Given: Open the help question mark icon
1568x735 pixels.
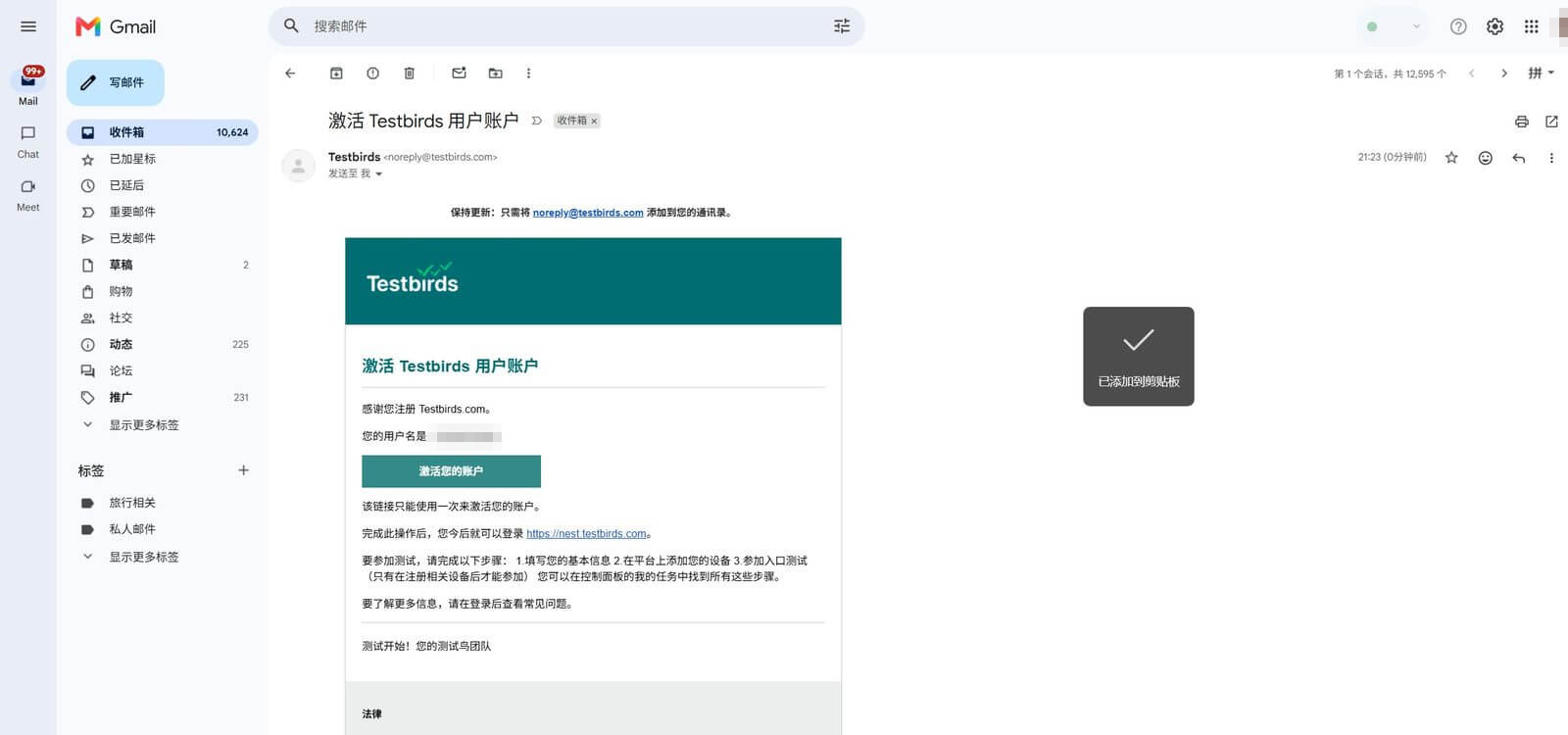Looking at the screenshot, I should pos(1458,27).
